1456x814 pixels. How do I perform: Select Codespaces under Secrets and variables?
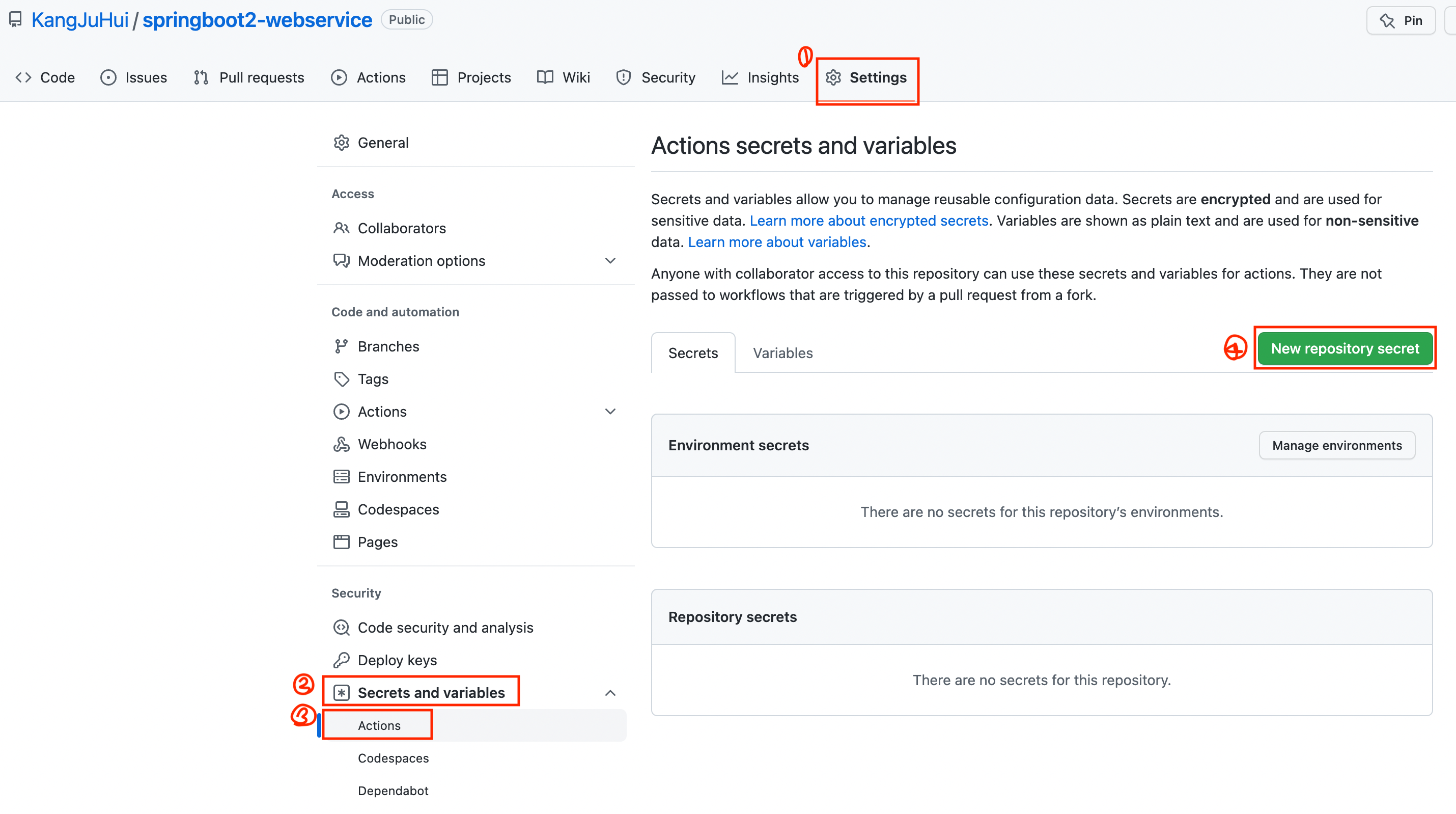click(393, 758)
